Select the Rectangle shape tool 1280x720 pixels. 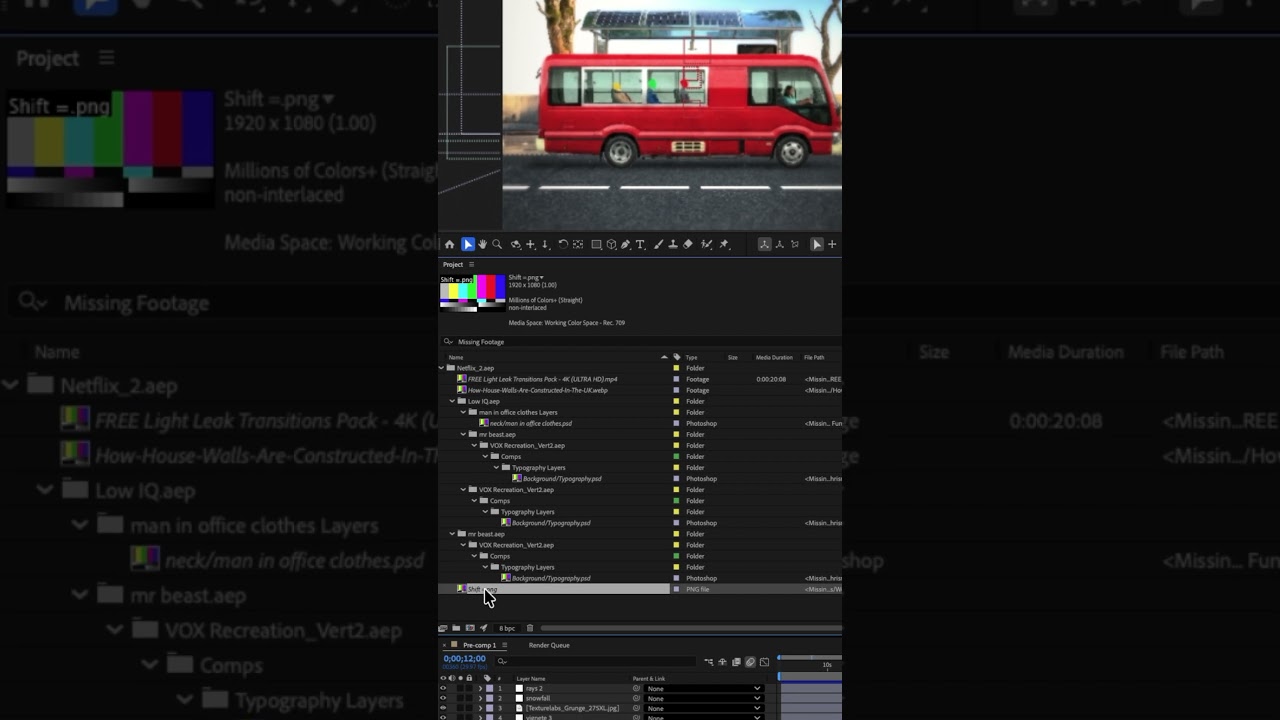coord(596,245)
